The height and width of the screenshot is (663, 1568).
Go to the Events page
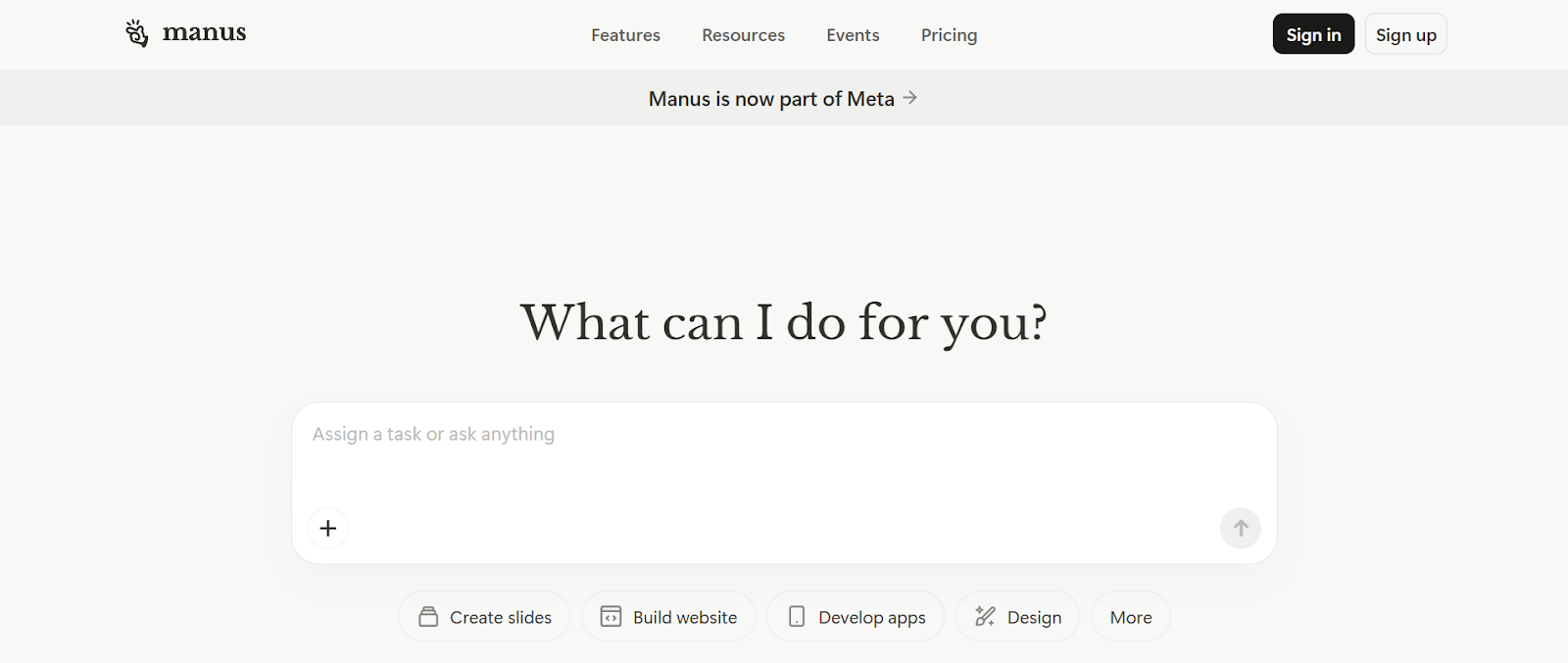(853, 35)
